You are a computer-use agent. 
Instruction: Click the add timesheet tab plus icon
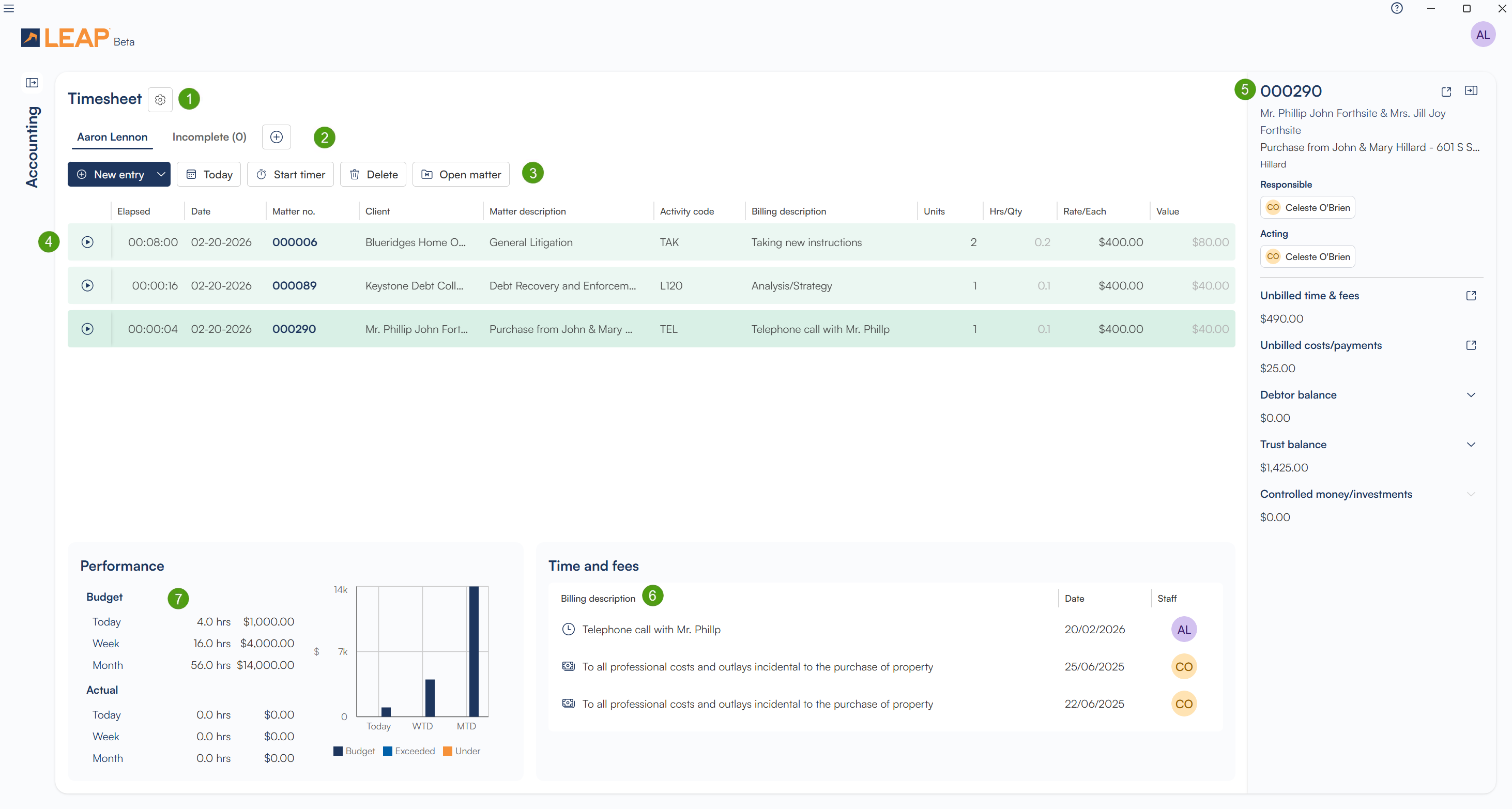click(x=276, y=137)
